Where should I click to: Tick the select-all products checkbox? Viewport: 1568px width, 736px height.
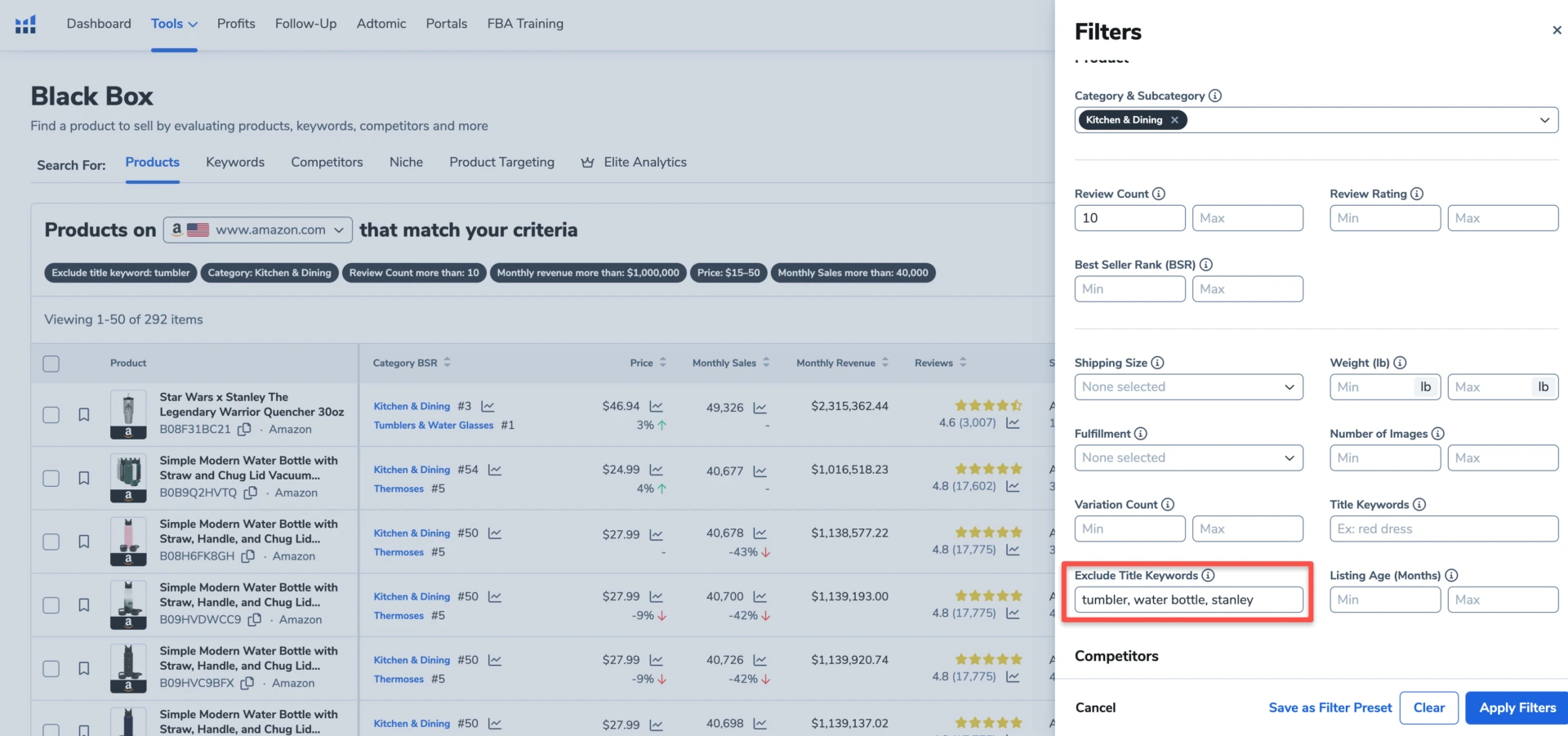pyautogui.click(x=51, y=364)
